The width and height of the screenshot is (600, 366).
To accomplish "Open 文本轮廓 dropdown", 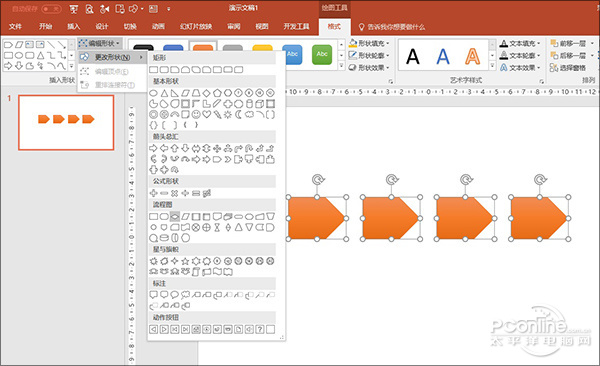I will point(520,56).
